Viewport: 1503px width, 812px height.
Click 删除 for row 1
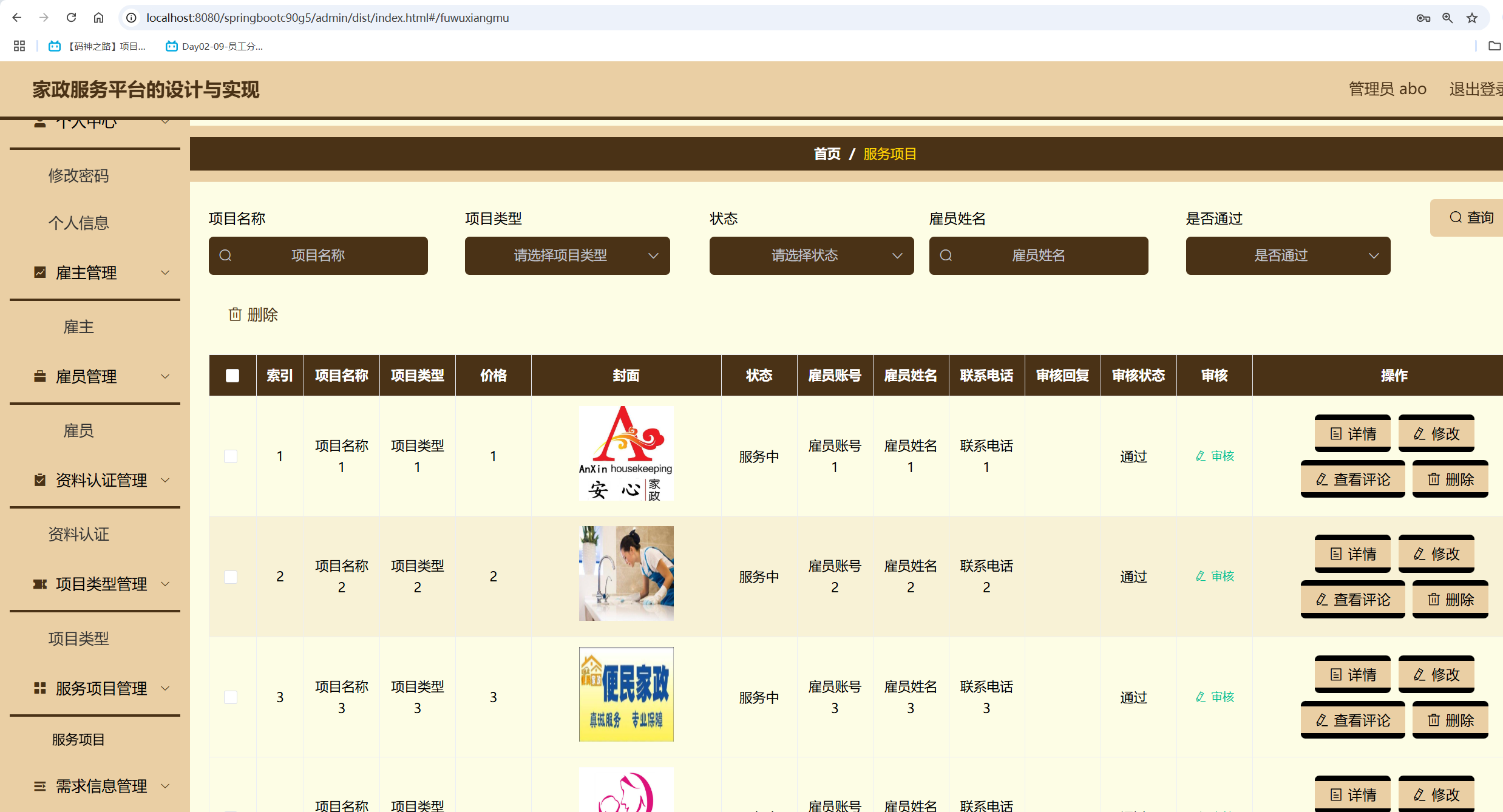click(x=1450, y=479)
